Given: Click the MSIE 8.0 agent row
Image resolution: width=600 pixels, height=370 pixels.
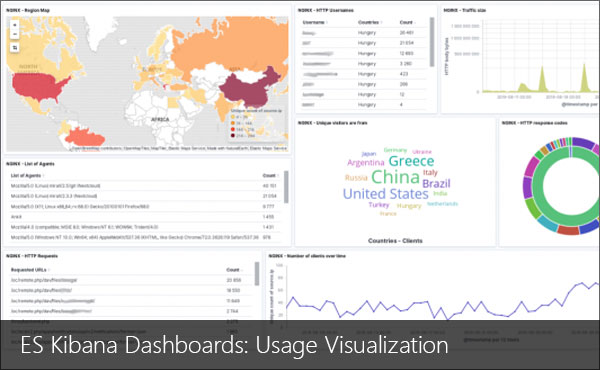Looking at the screenshot, I should [x=144, y=227].
